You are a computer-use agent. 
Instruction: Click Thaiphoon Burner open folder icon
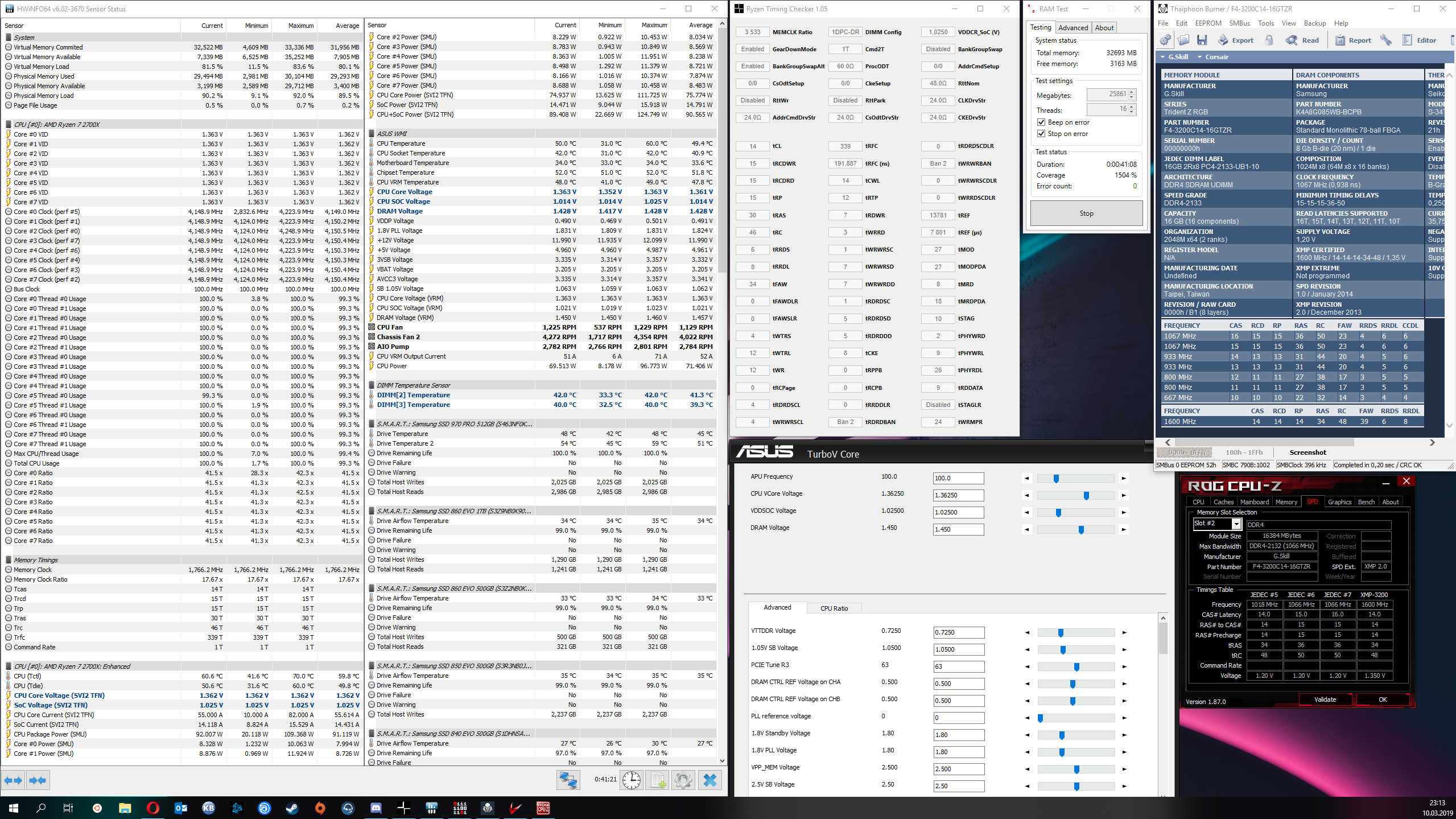pos(1184,40)
